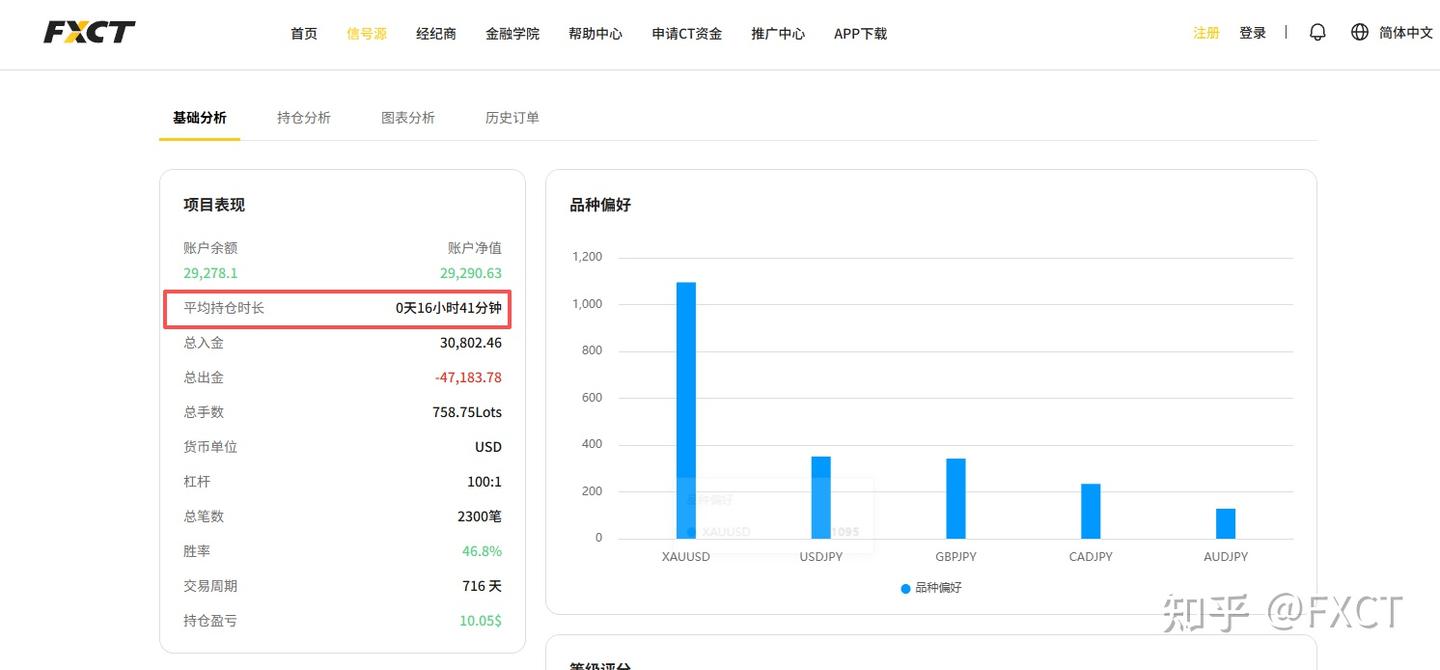The height and width of the screenshot is (670, 1440).
Task: Click the XAUUSD axis label
Action: pos(686,557)
